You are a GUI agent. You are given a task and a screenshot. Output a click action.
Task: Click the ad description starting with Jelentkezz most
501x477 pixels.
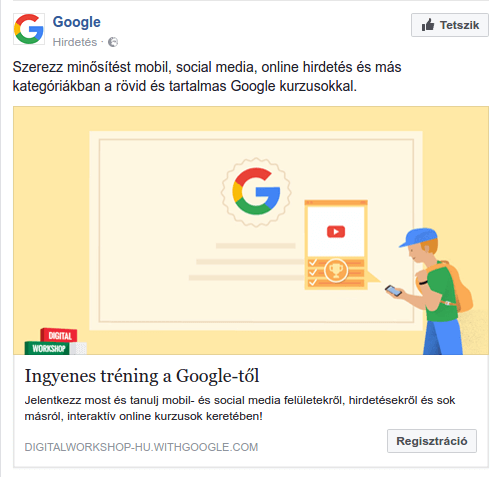coord(240,408)
